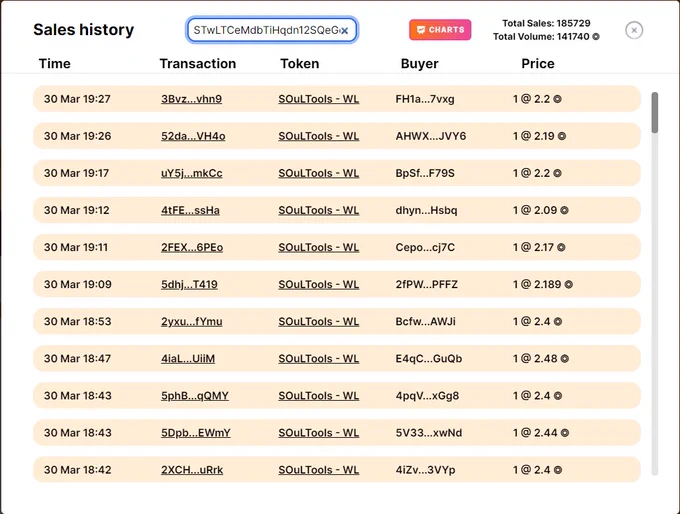Open transaction 2XCH...uRrk
680x514 pixels.
(x=192, y=470)
